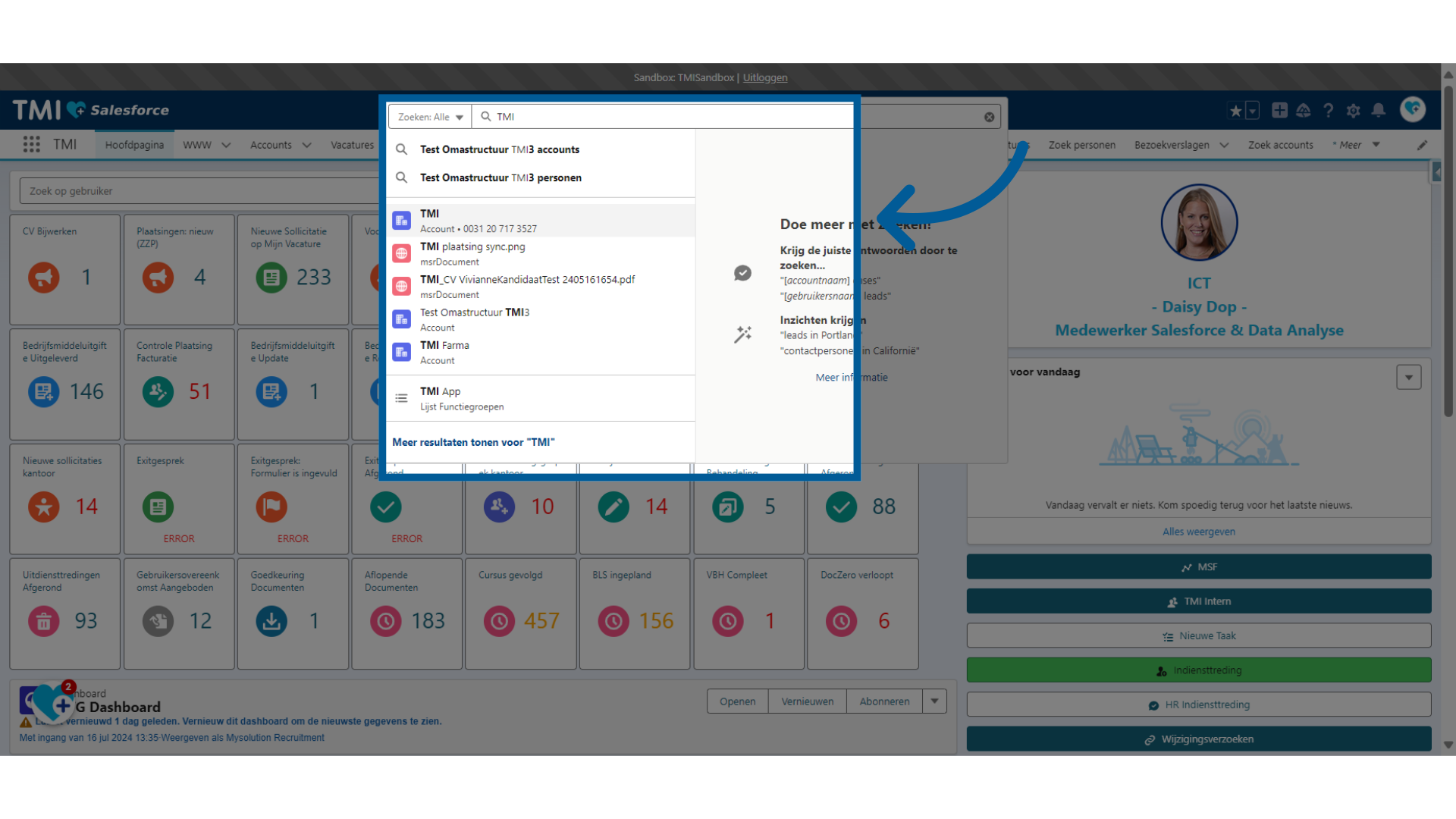Open TMI_CV VivianneKandidaatTest pdf result

(541, 287)
